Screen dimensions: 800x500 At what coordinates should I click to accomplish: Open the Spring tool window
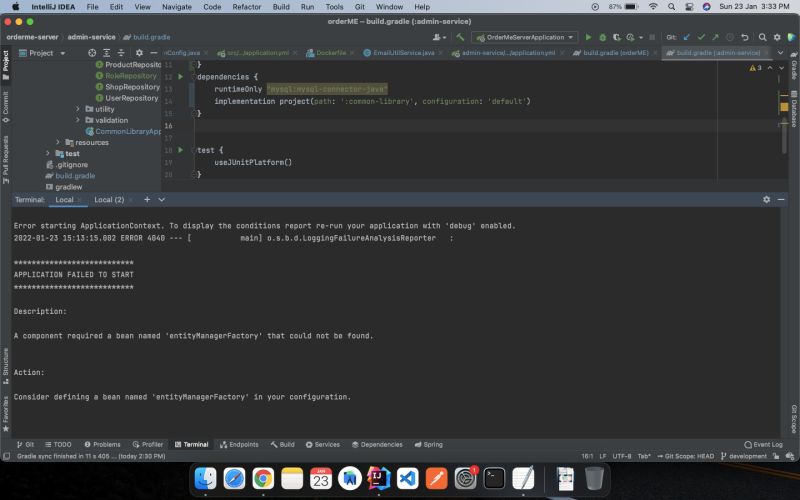tap(429, 444)
